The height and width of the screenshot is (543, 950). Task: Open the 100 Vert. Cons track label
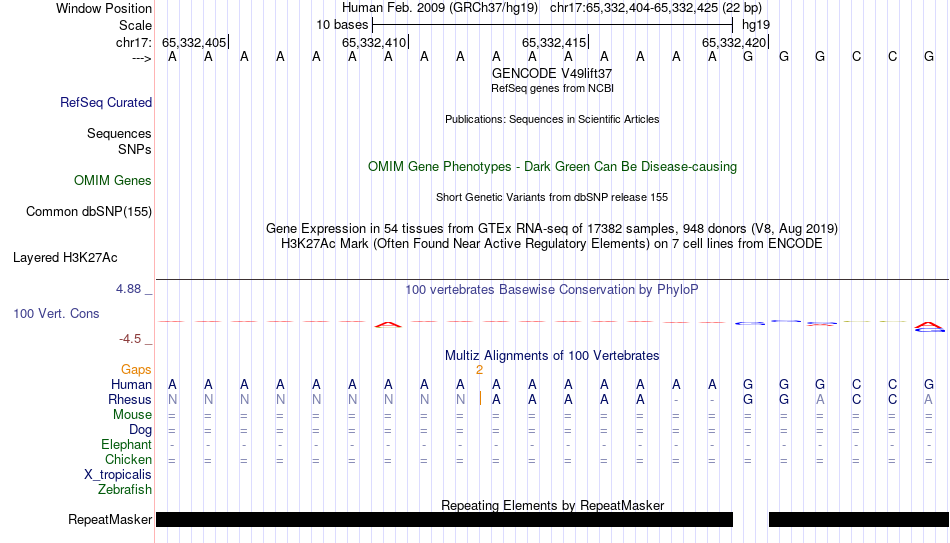[56, 313]
